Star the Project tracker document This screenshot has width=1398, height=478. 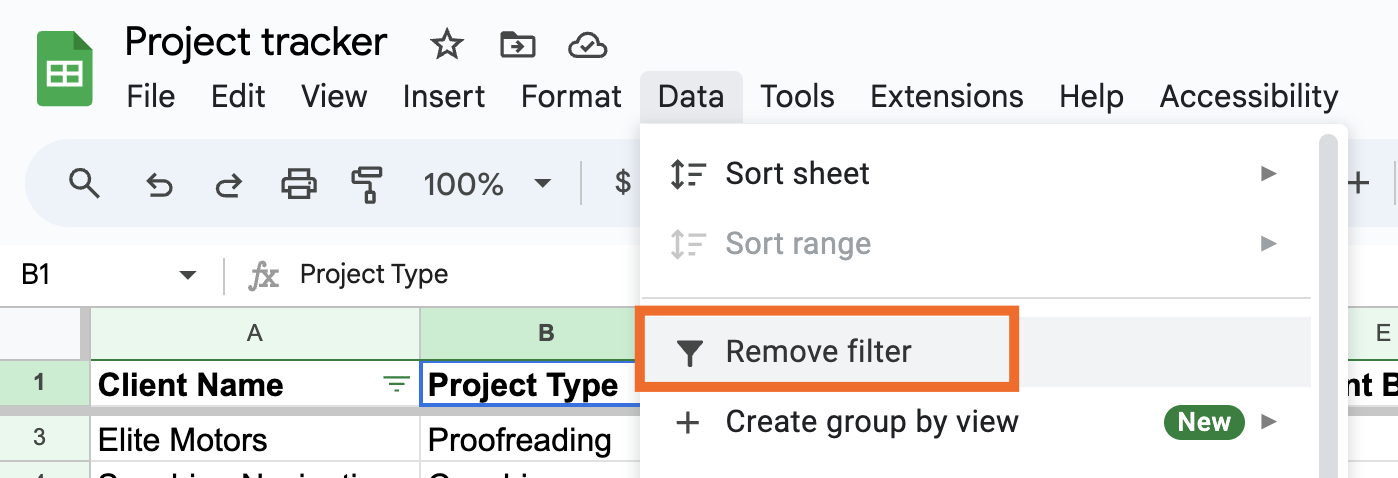[446, 44]
